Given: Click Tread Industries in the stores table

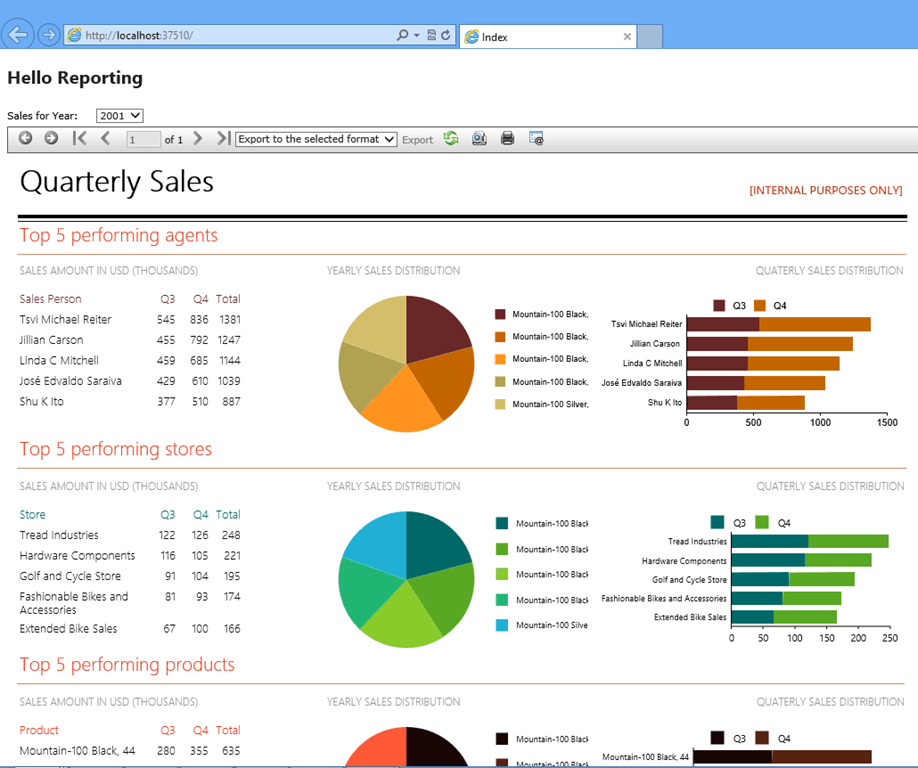Looking at the screenshot, I should tap(59, 535).
